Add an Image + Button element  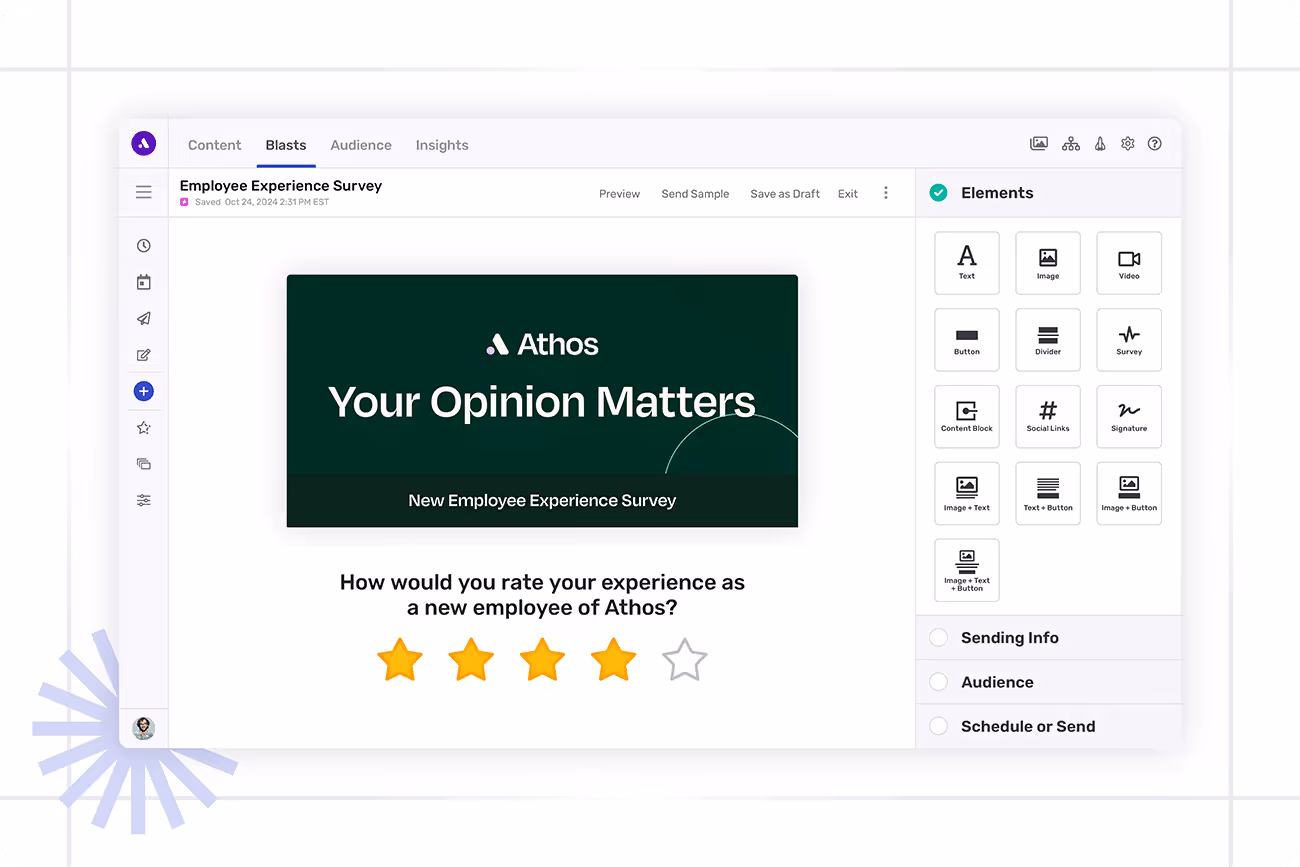[x=1129, y=494]
